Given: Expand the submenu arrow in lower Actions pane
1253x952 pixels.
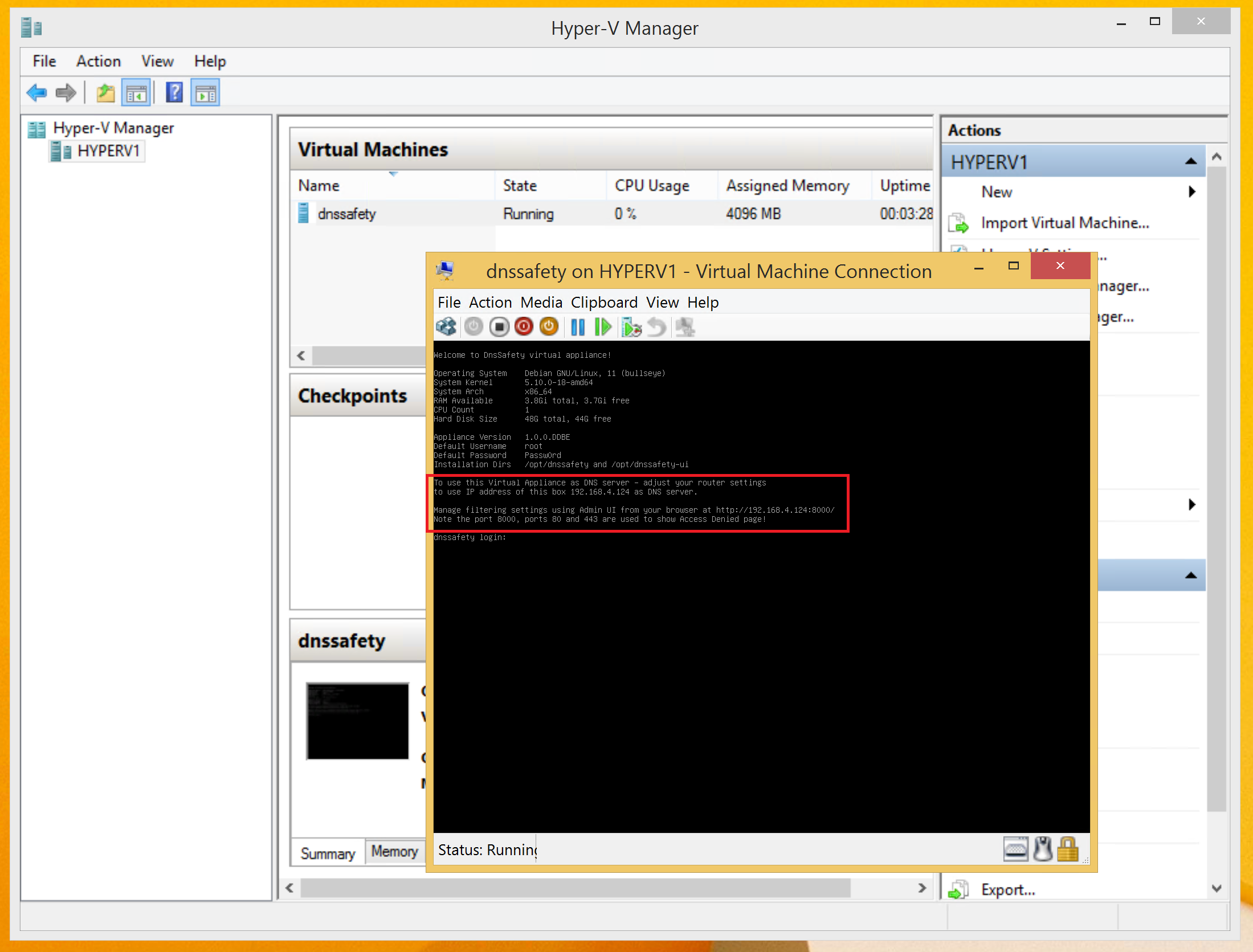Looking at the screenshot, I should point(1191,504).
